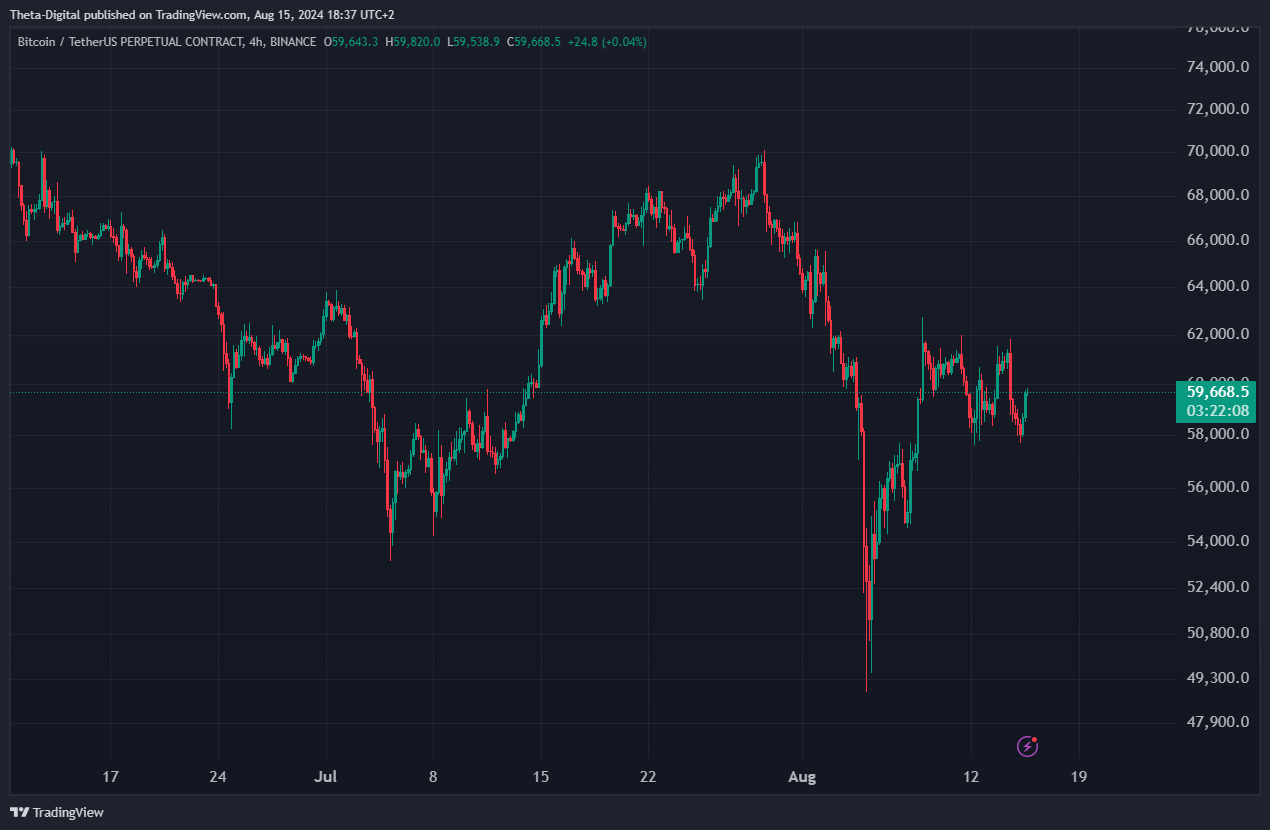
Task: Click the low value L59,538.9
Action: pos(473,42)
